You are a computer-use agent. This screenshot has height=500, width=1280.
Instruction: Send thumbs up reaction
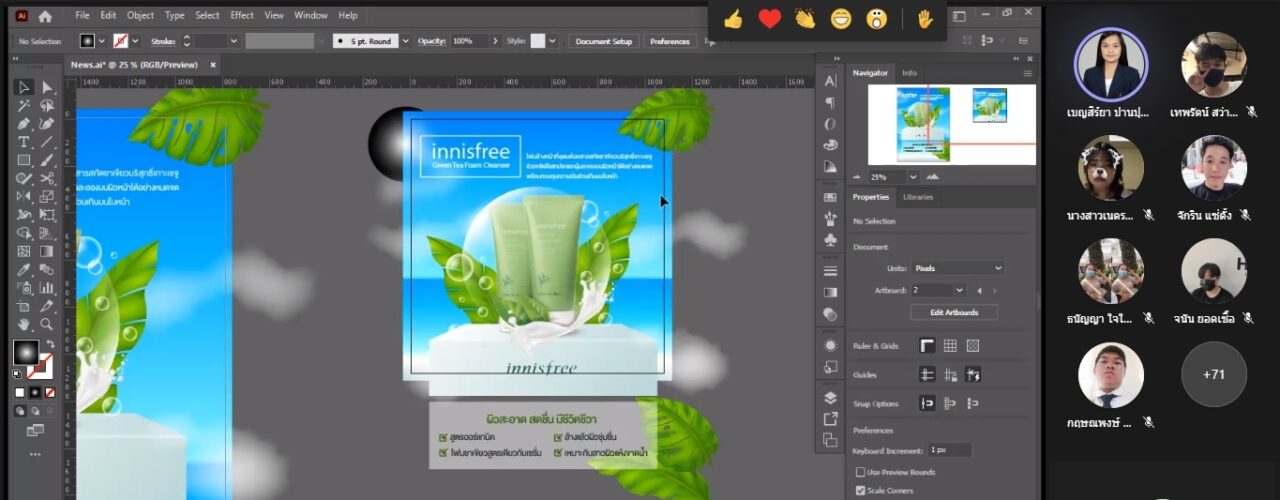(733, 19)
